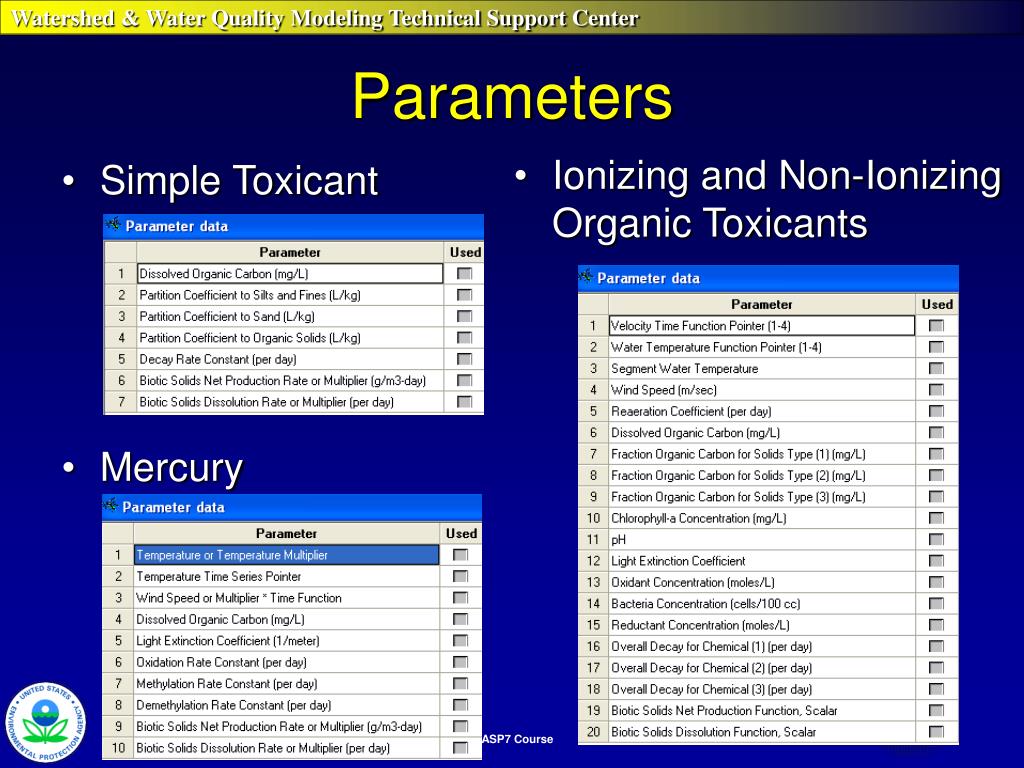Click the Simple Toxicant Parameter data window icon
Image resolution: width=1024 pixels, height=768 pixels.
pyautogui.click(x=114, y=225)
